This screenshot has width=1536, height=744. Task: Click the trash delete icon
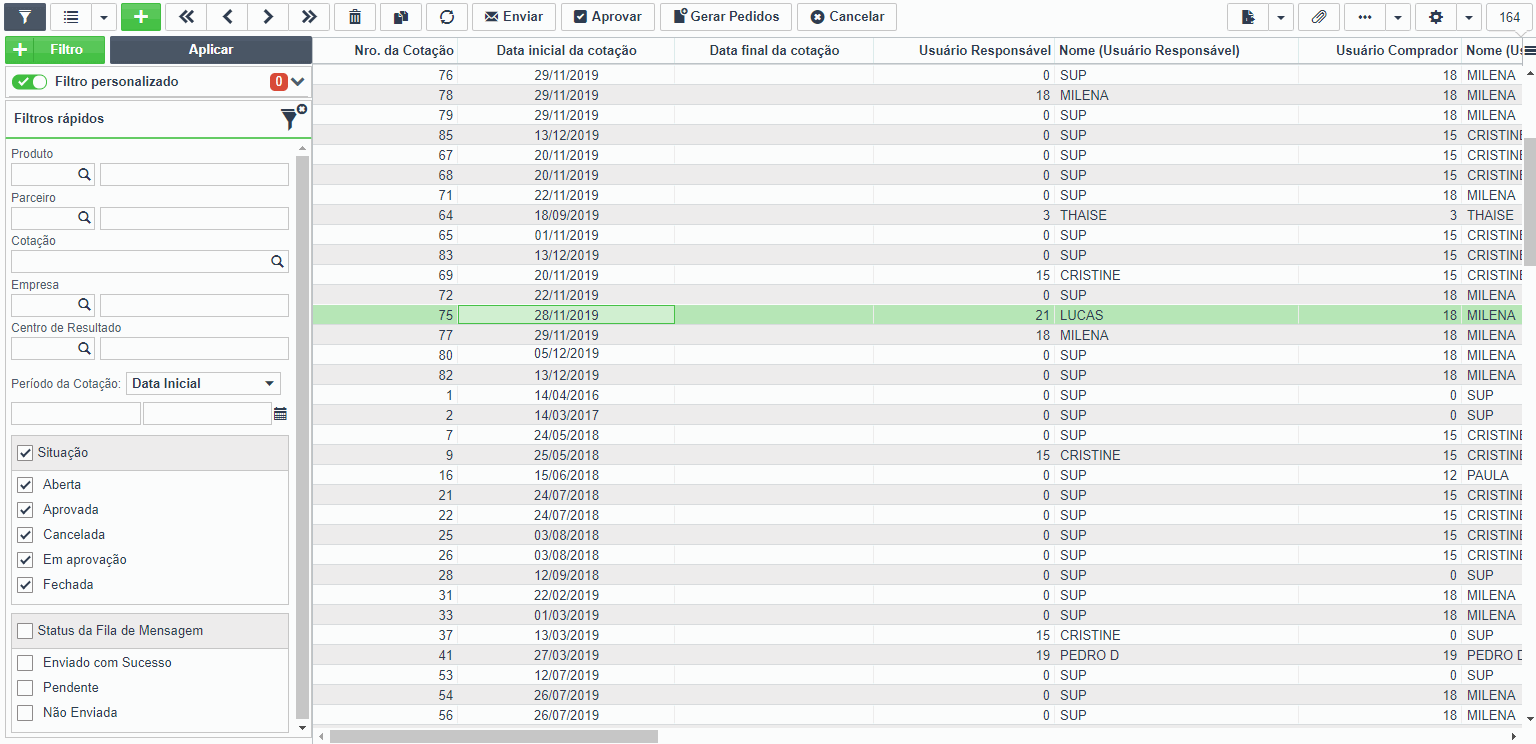point(355,16)
